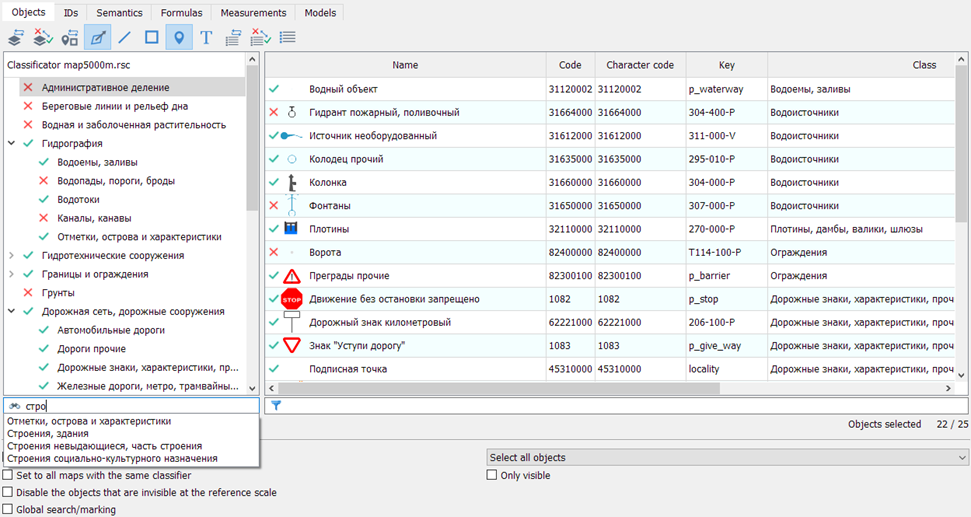
Task: Click the blue funnel filter icon
Action: [276, 406]
